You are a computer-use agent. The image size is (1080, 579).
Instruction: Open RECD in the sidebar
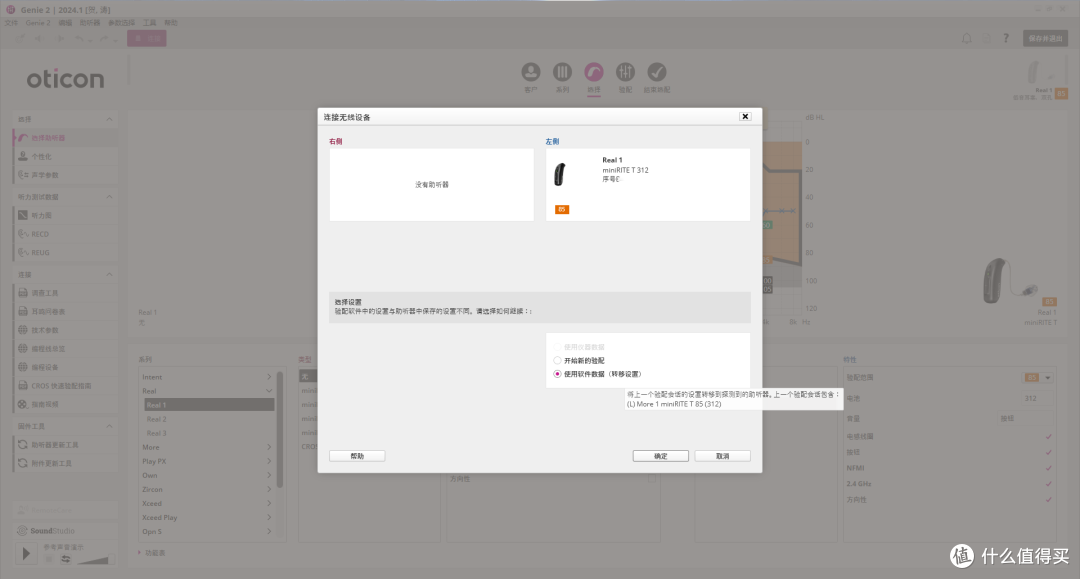click(x=65, y=234)
